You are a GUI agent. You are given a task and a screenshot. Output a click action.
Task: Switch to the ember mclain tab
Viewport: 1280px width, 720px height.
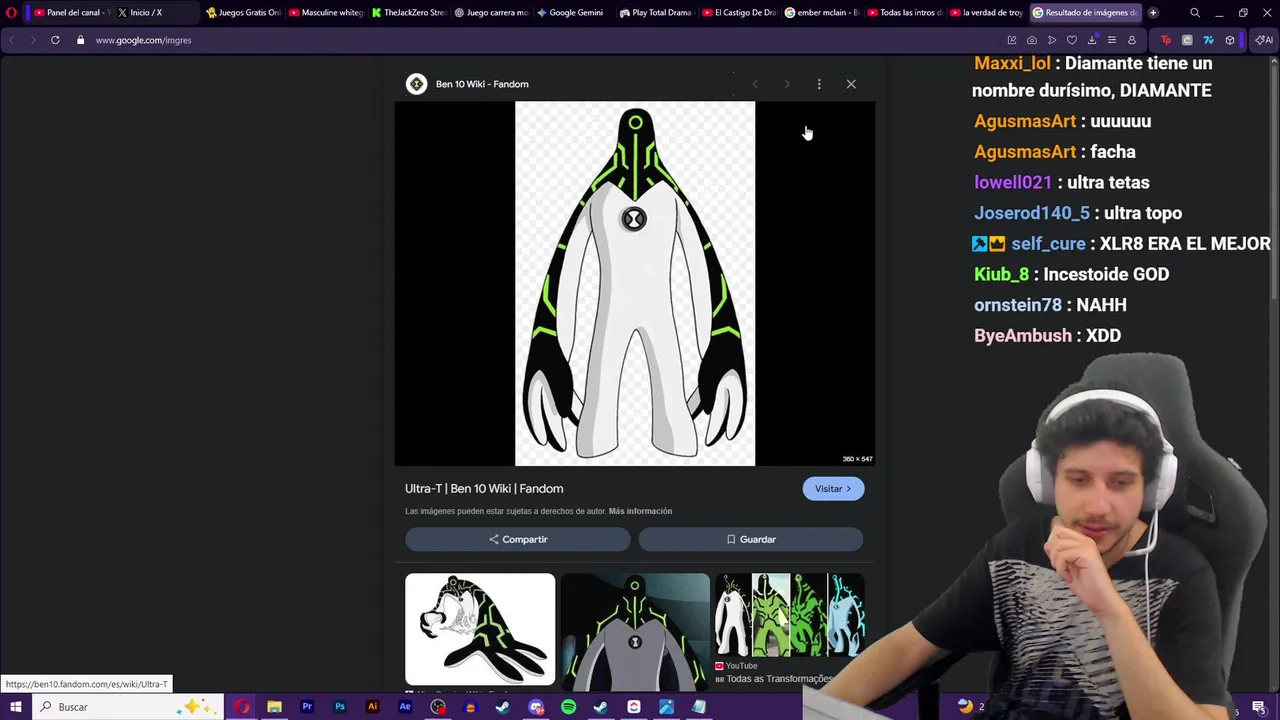(x=822, y=13)
